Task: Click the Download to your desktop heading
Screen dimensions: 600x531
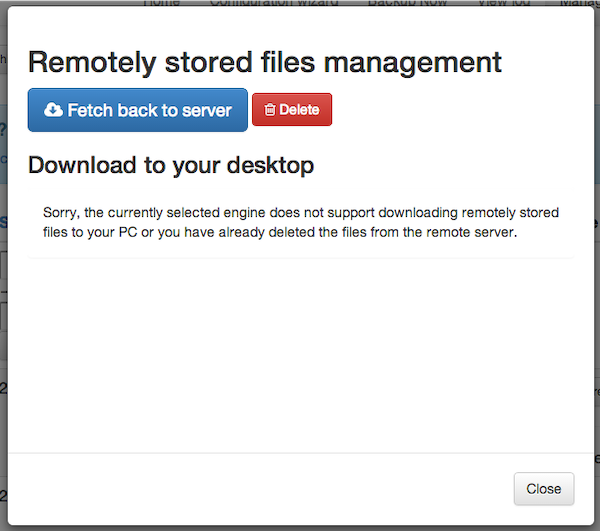Action: (171, 165)
